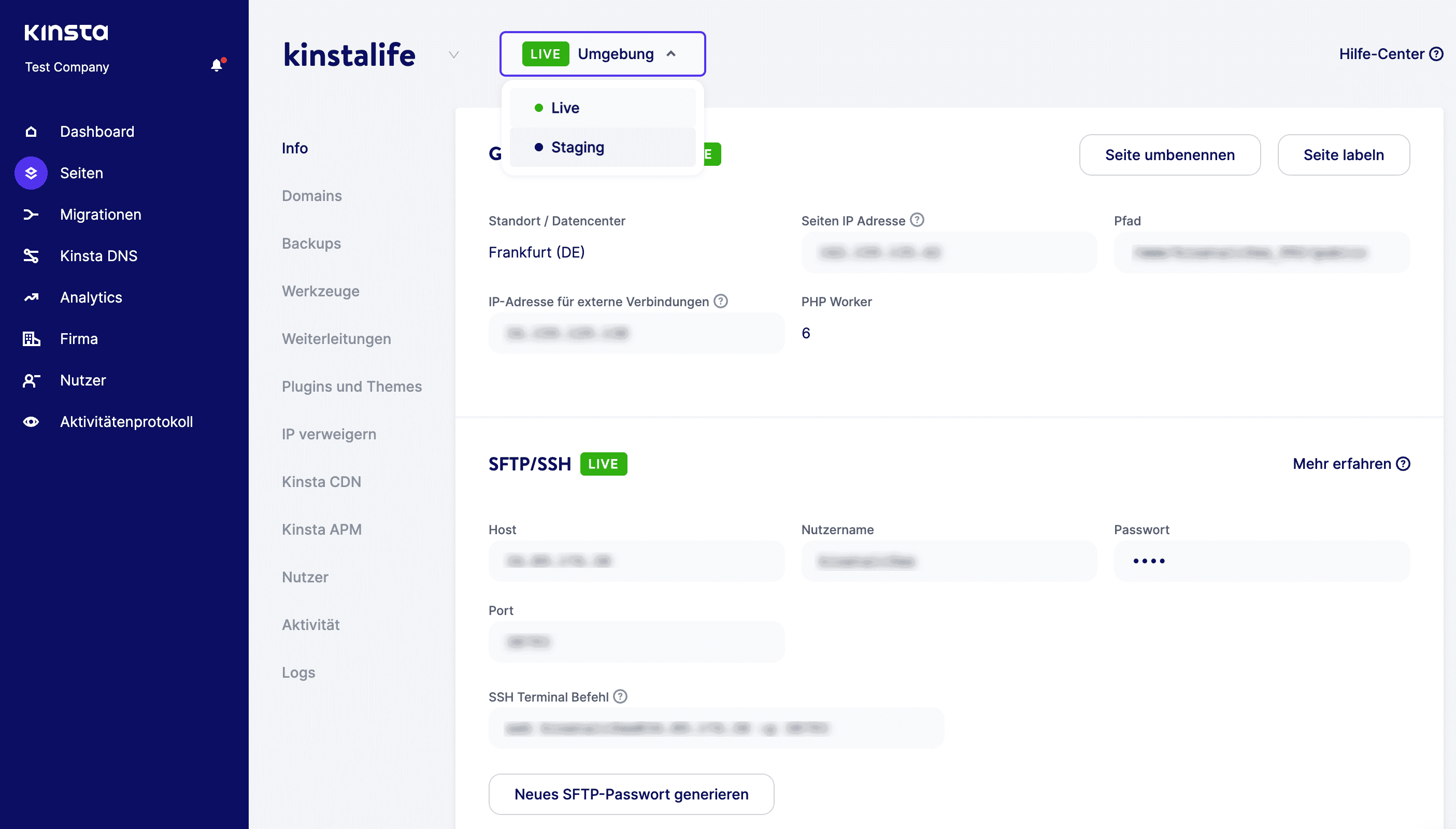Viewport: 1456px width, 829px height.
Task: Expand the kinstalife site chevron
Action: pos(453,55)
